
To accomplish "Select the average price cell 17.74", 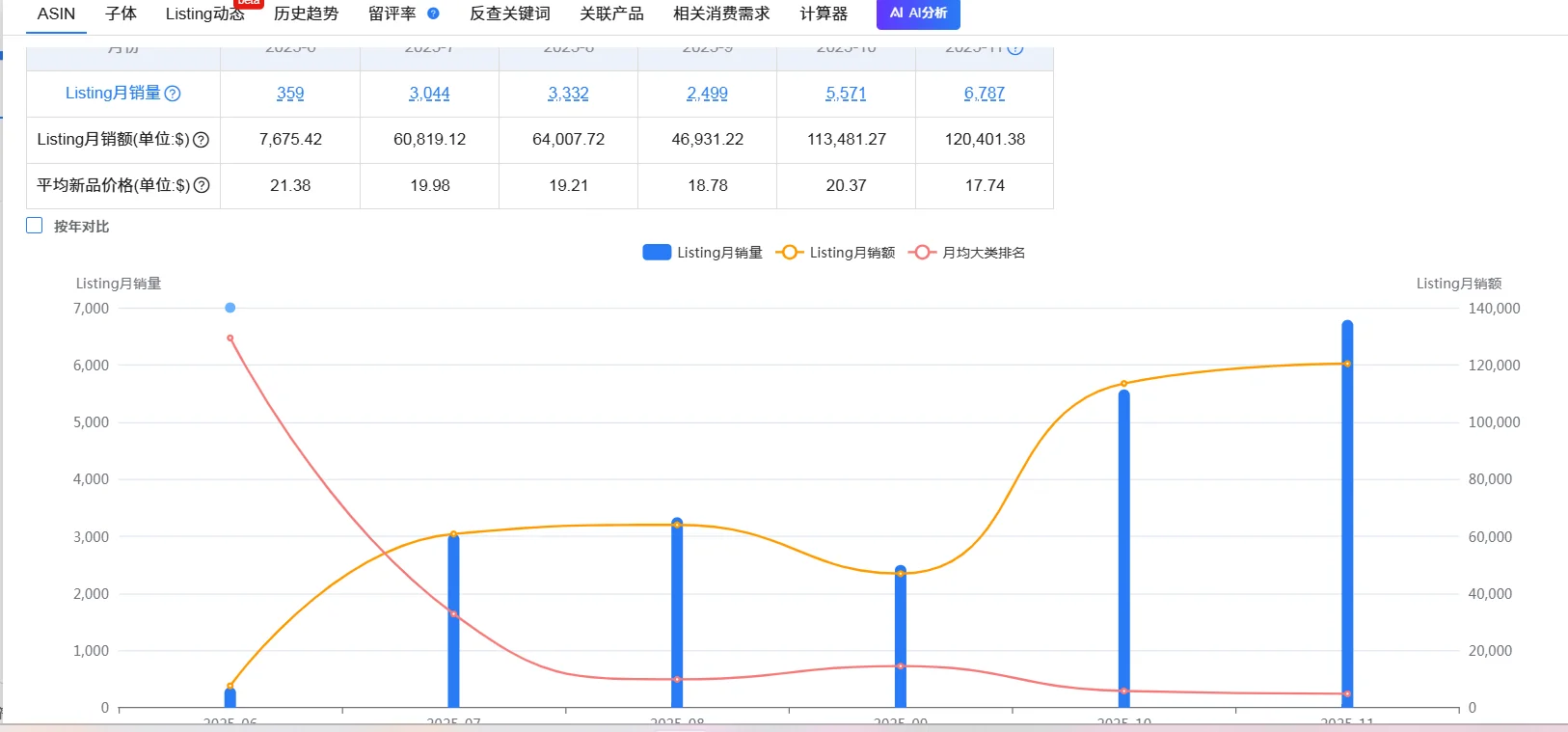I will (x=985, y=185).
